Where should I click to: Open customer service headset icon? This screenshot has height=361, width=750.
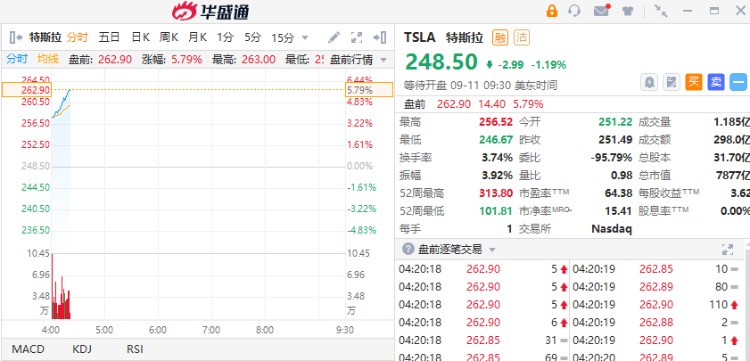(574, 11)
